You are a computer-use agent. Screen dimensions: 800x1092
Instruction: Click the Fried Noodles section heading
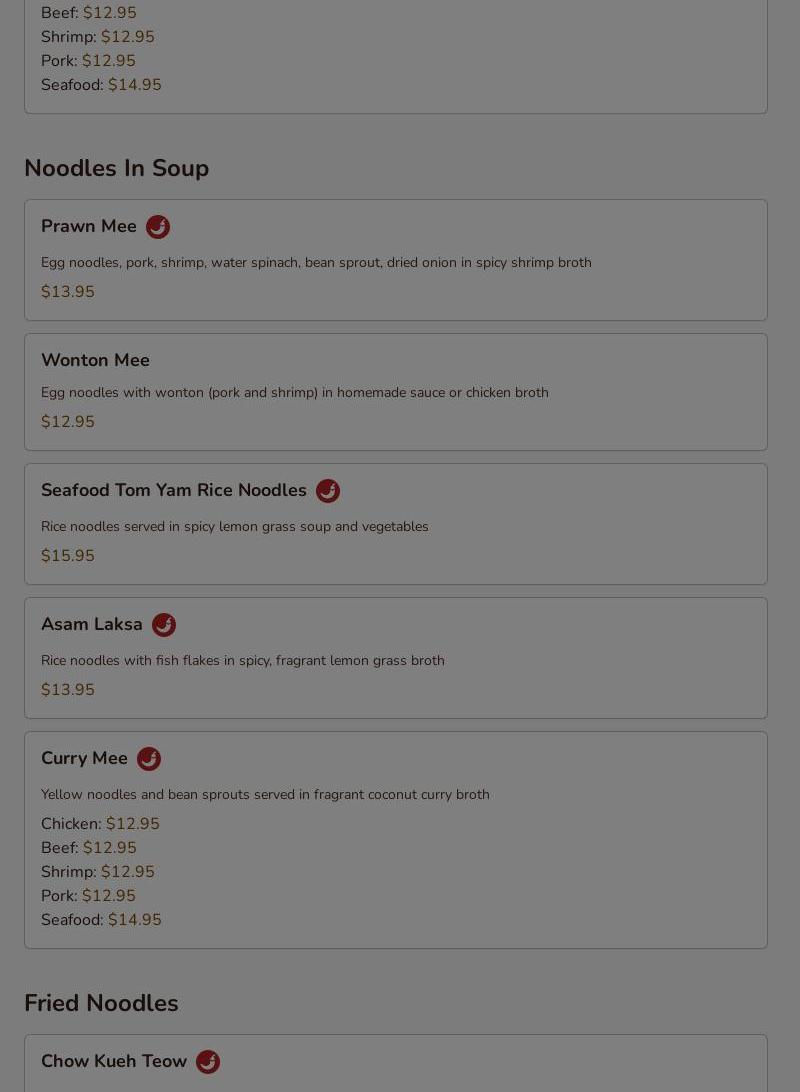(101, 1003)
